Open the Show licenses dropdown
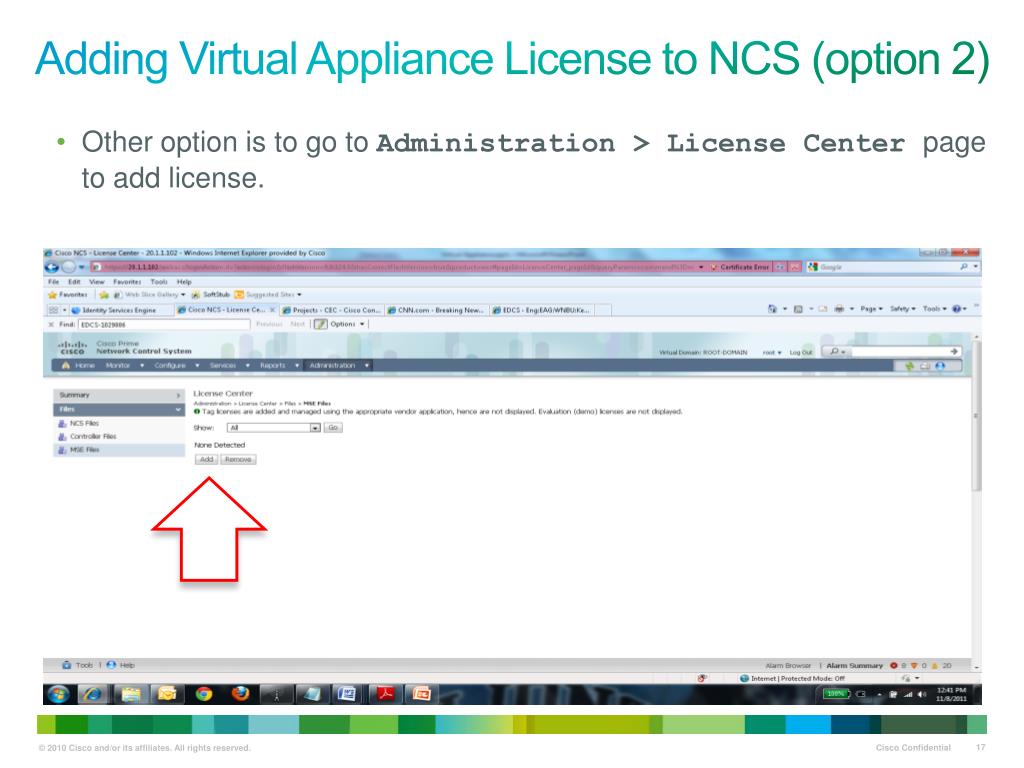1024x768 pixels. pyautogui.click(x=314, y=428)
